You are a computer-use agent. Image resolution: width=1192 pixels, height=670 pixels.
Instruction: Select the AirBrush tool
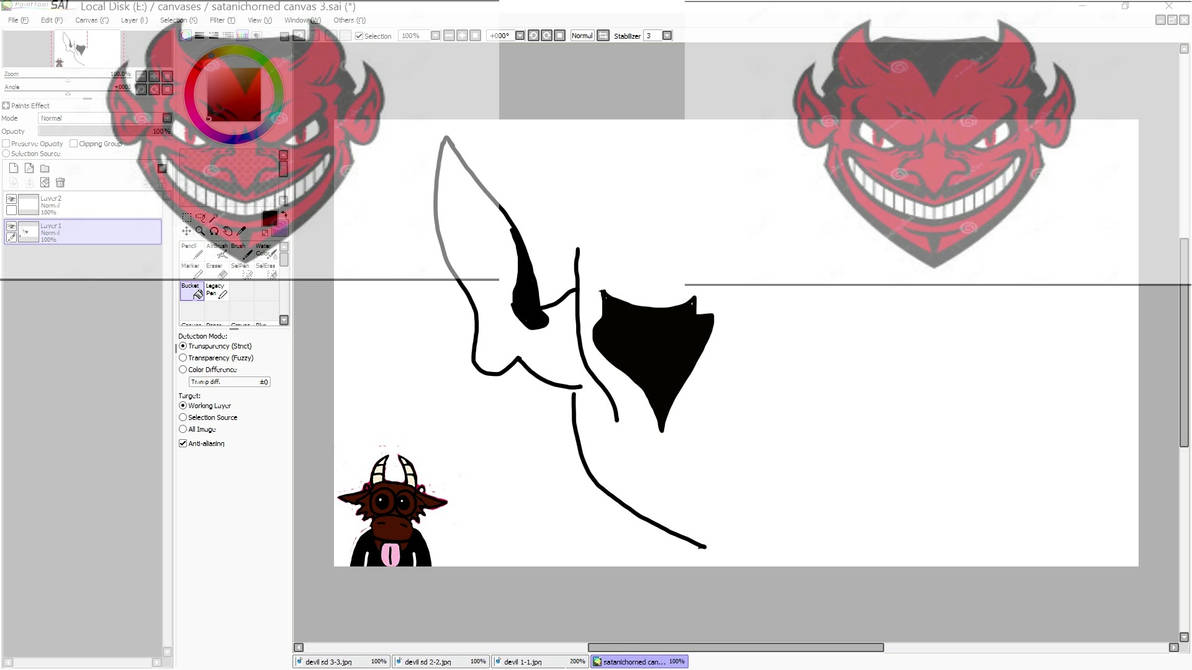[x=217, y=251]
